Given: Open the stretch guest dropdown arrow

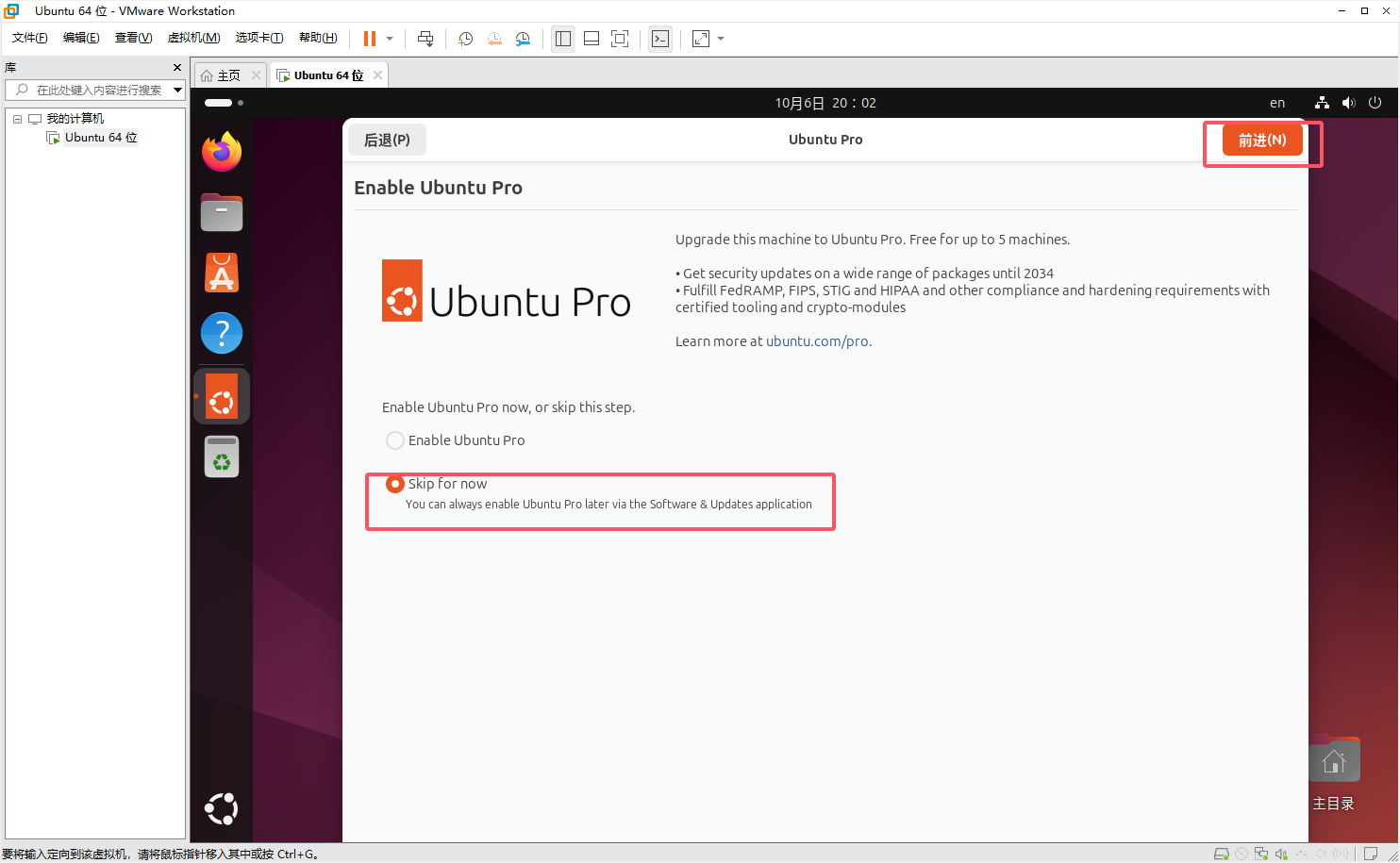Looking at the screenshot, I should 721,39.
